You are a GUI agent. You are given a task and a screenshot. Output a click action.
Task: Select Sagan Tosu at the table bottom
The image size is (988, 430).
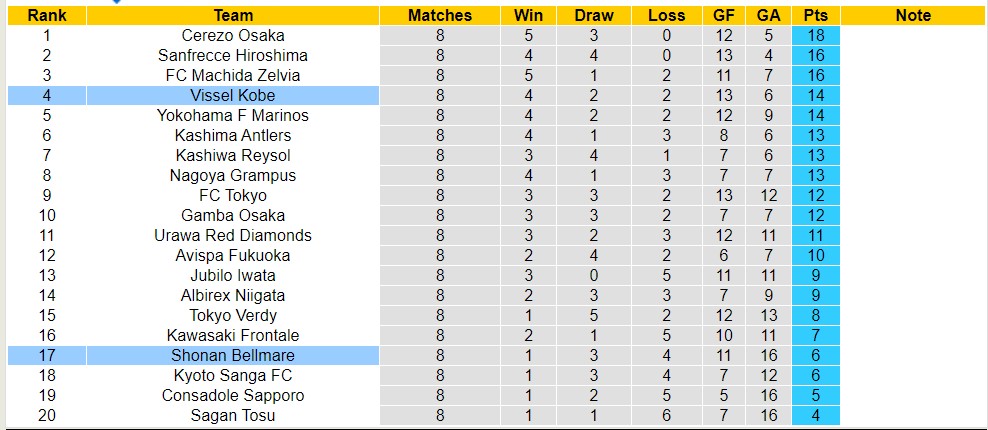point(233,415)
